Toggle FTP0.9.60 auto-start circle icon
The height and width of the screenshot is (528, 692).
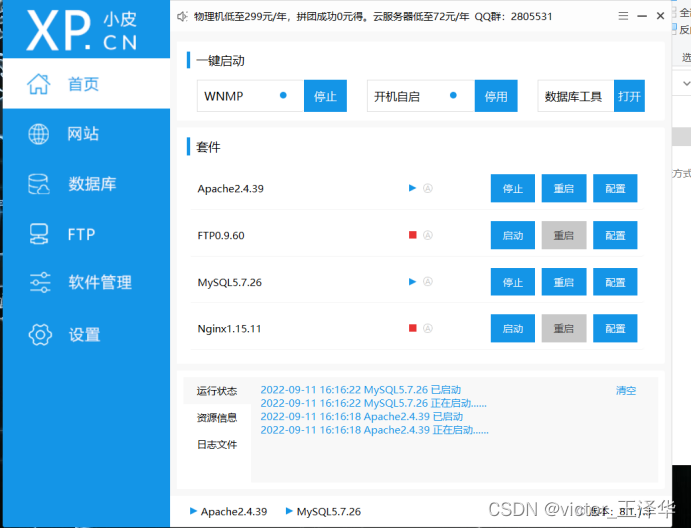(x=428, y=235)
